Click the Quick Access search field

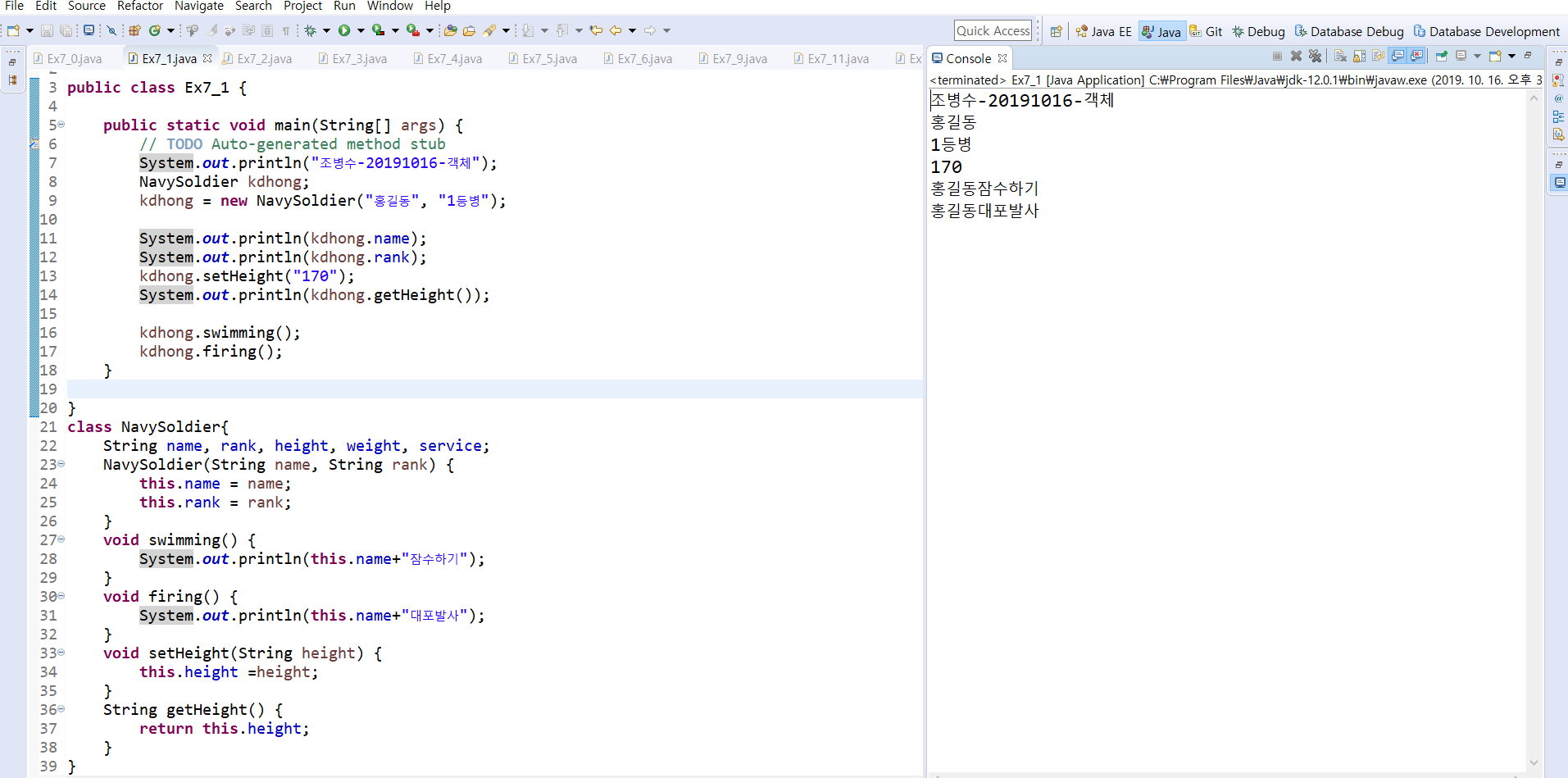click(993, 31)
